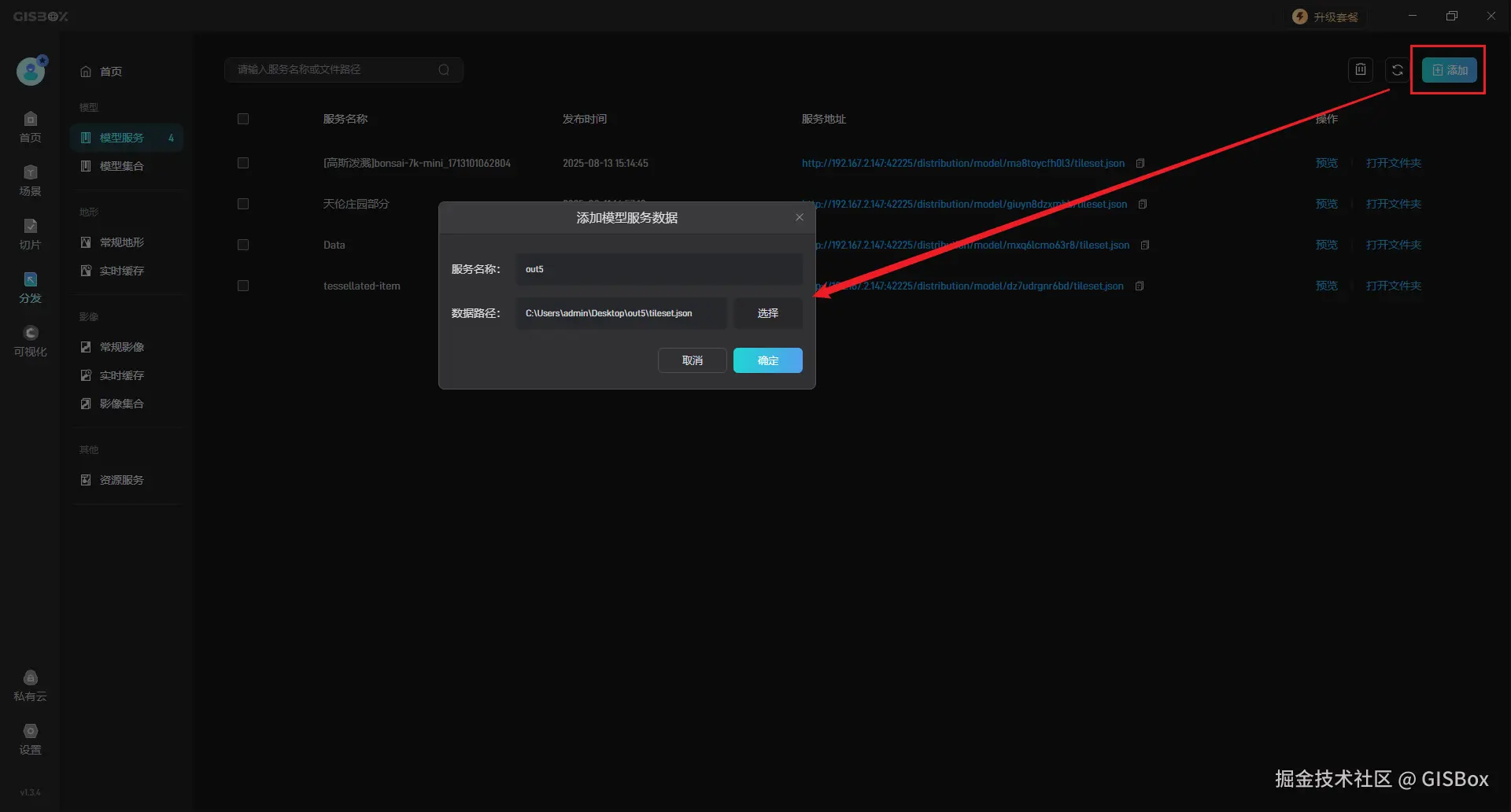Switch to the 切片 section
The height and width of the screenshot is (812, 1511).
click(x=30, y=234)
